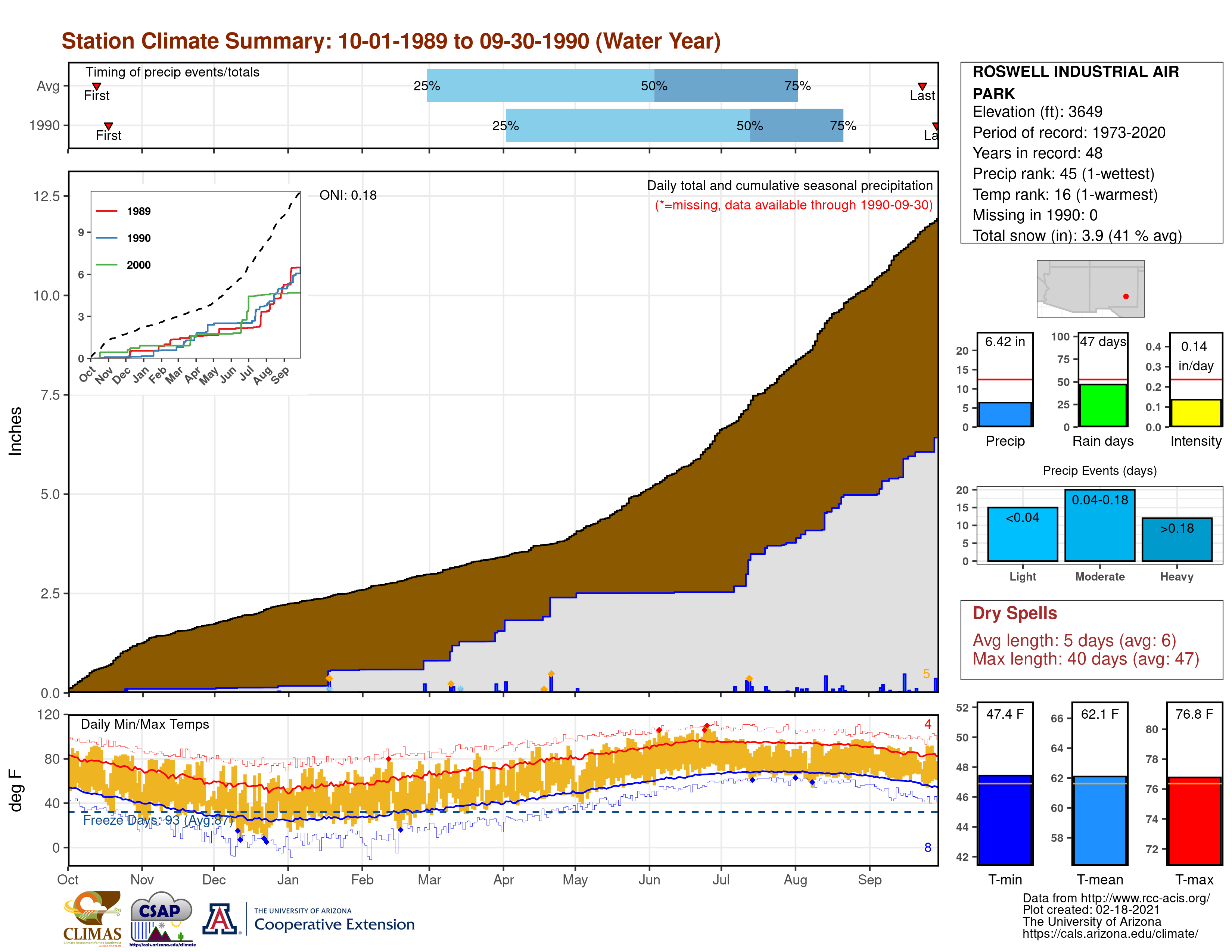
Task: Click the Elevation (ft): 3649 text
Action: pos(1037,112)
